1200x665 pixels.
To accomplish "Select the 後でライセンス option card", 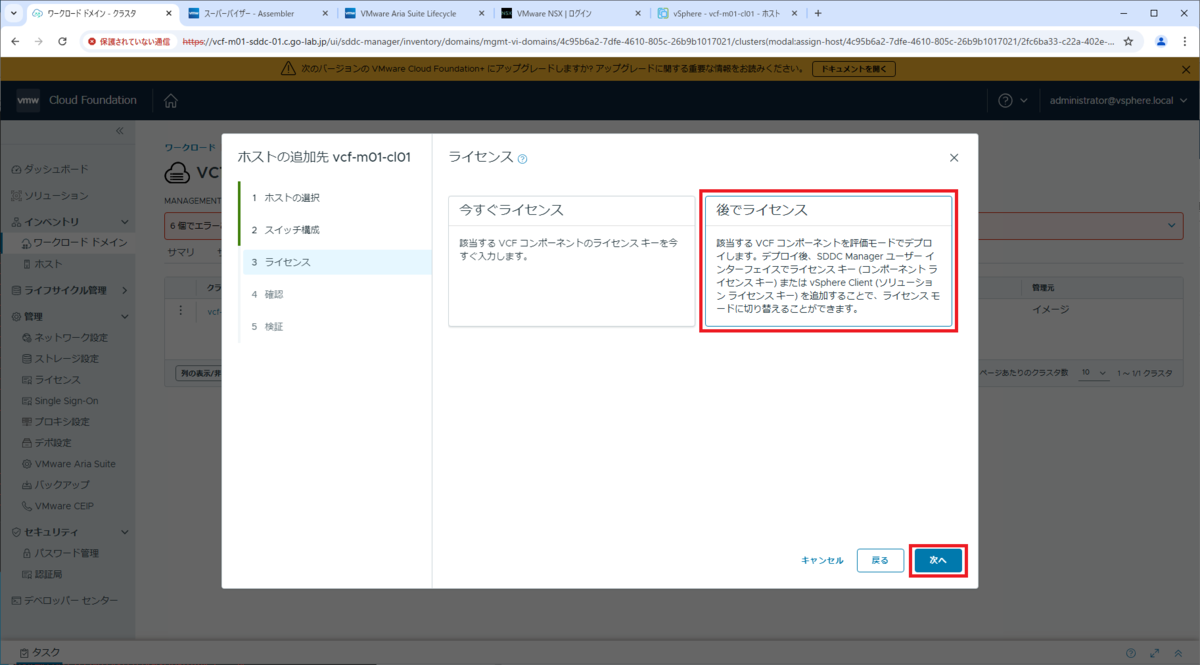I will tap(828, 261).
